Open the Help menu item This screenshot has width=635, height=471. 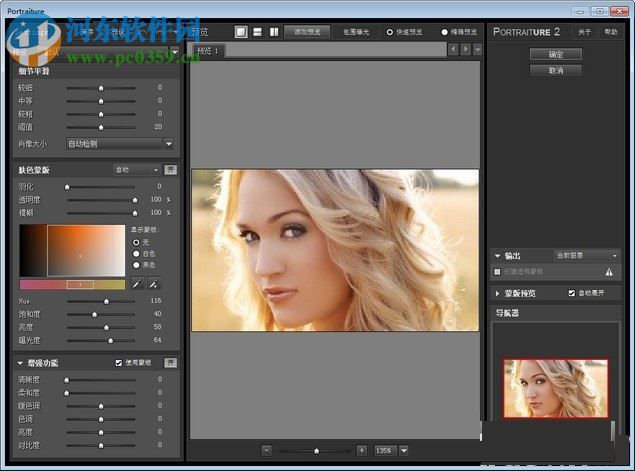click(610, 32)
